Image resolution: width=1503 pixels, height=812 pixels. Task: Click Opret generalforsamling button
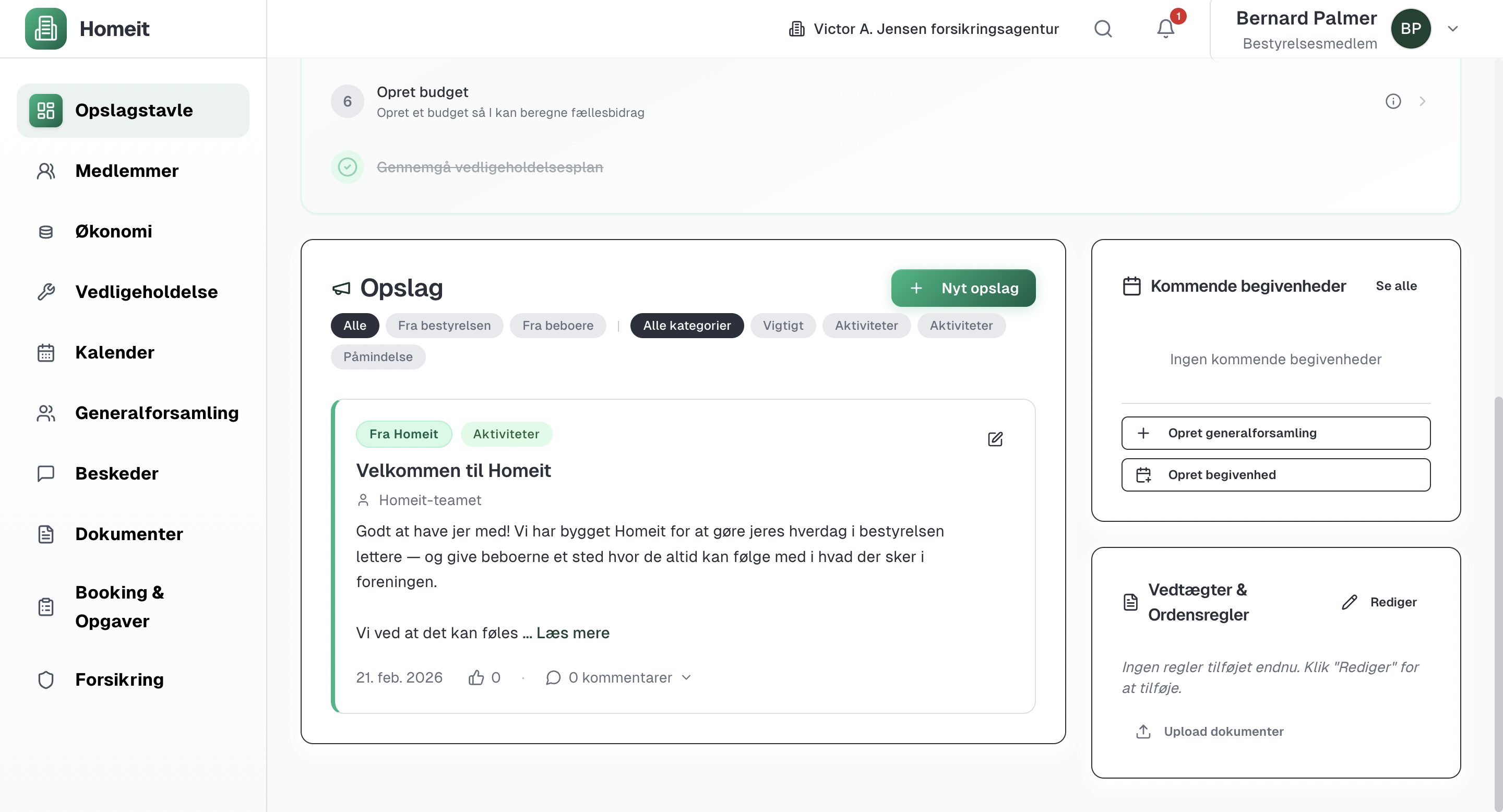coord(1275,433)
